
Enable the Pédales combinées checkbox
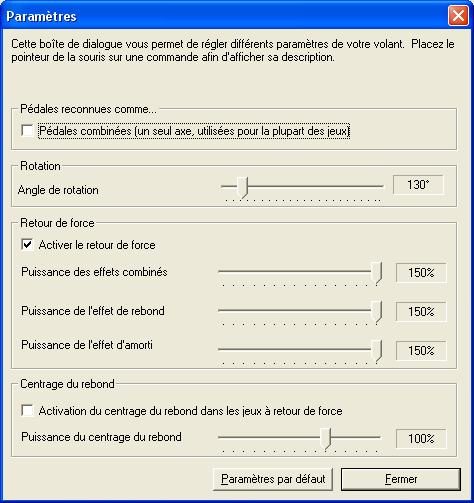(x=27, y=130)
